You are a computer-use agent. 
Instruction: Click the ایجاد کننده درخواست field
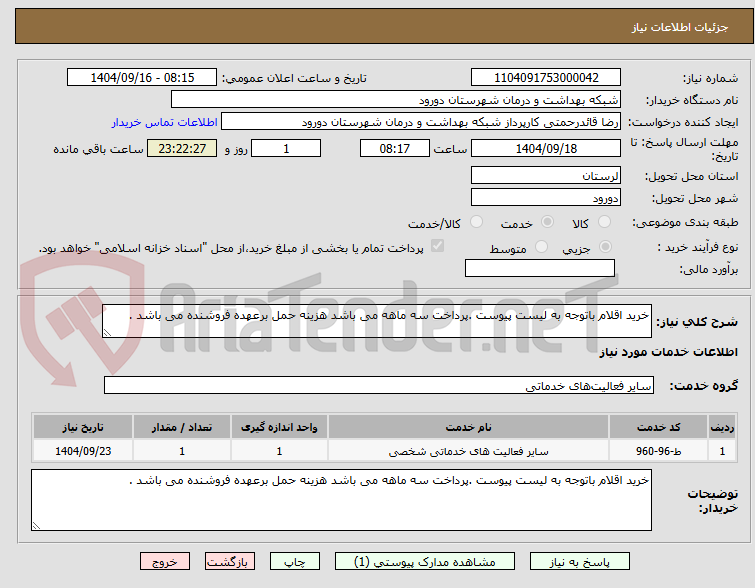(x=421, y=122)
